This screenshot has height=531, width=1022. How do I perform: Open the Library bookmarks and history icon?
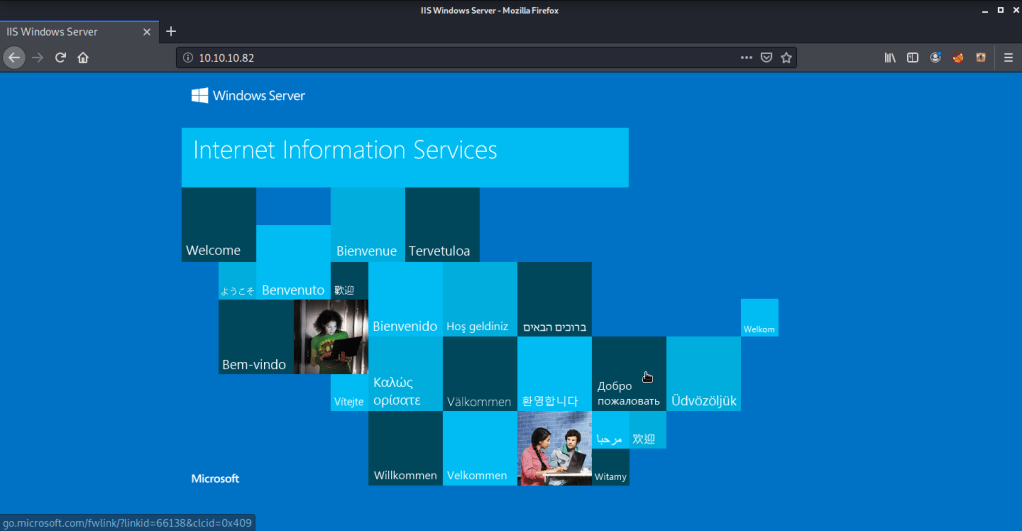[890, 58]
